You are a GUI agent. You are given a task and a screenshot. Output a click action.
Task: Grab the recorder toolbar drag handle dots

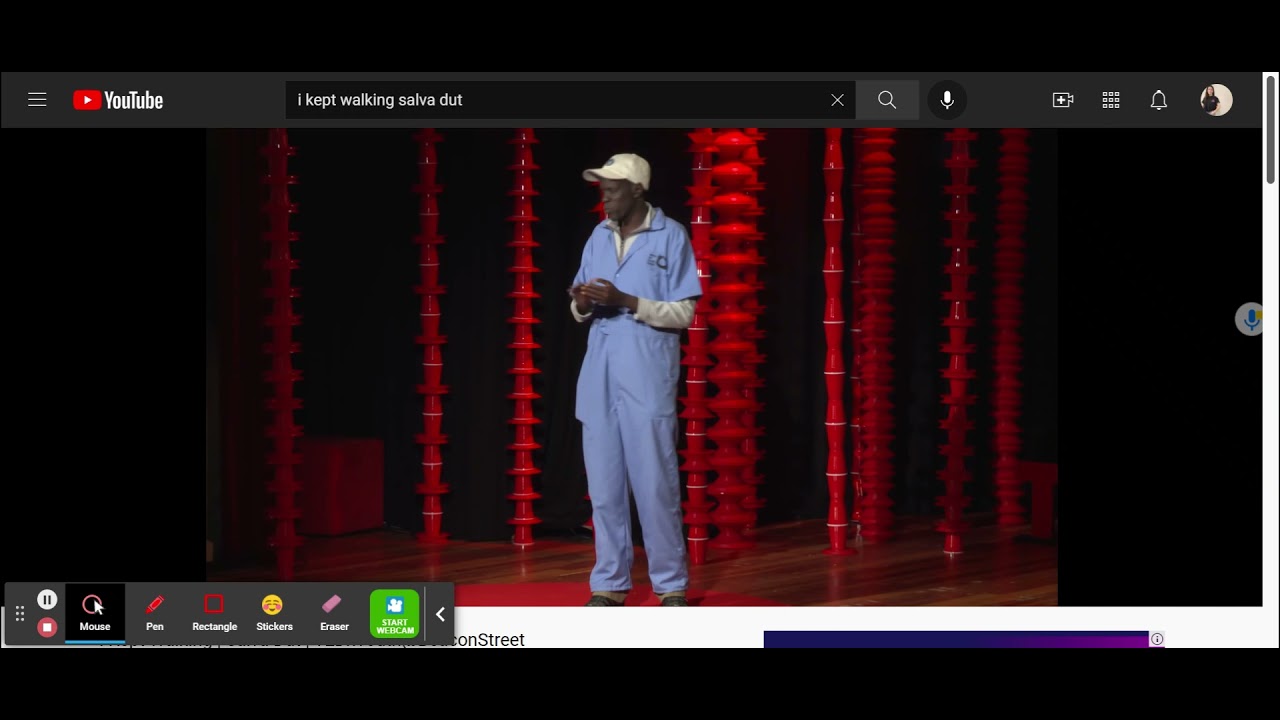[20, 614]
